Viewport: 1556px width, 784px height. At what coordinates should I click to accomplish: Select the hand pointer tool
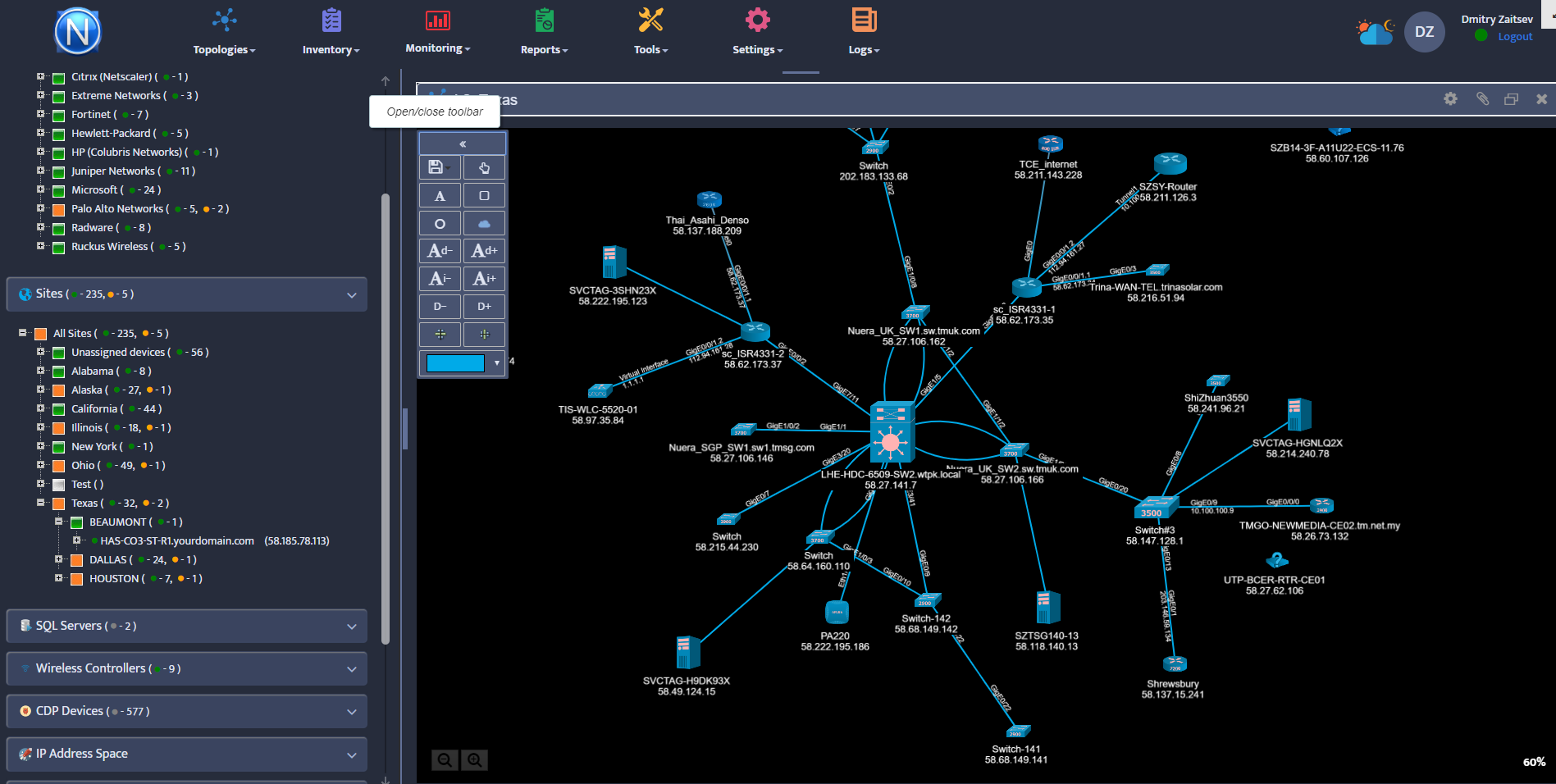pos(484,167)
